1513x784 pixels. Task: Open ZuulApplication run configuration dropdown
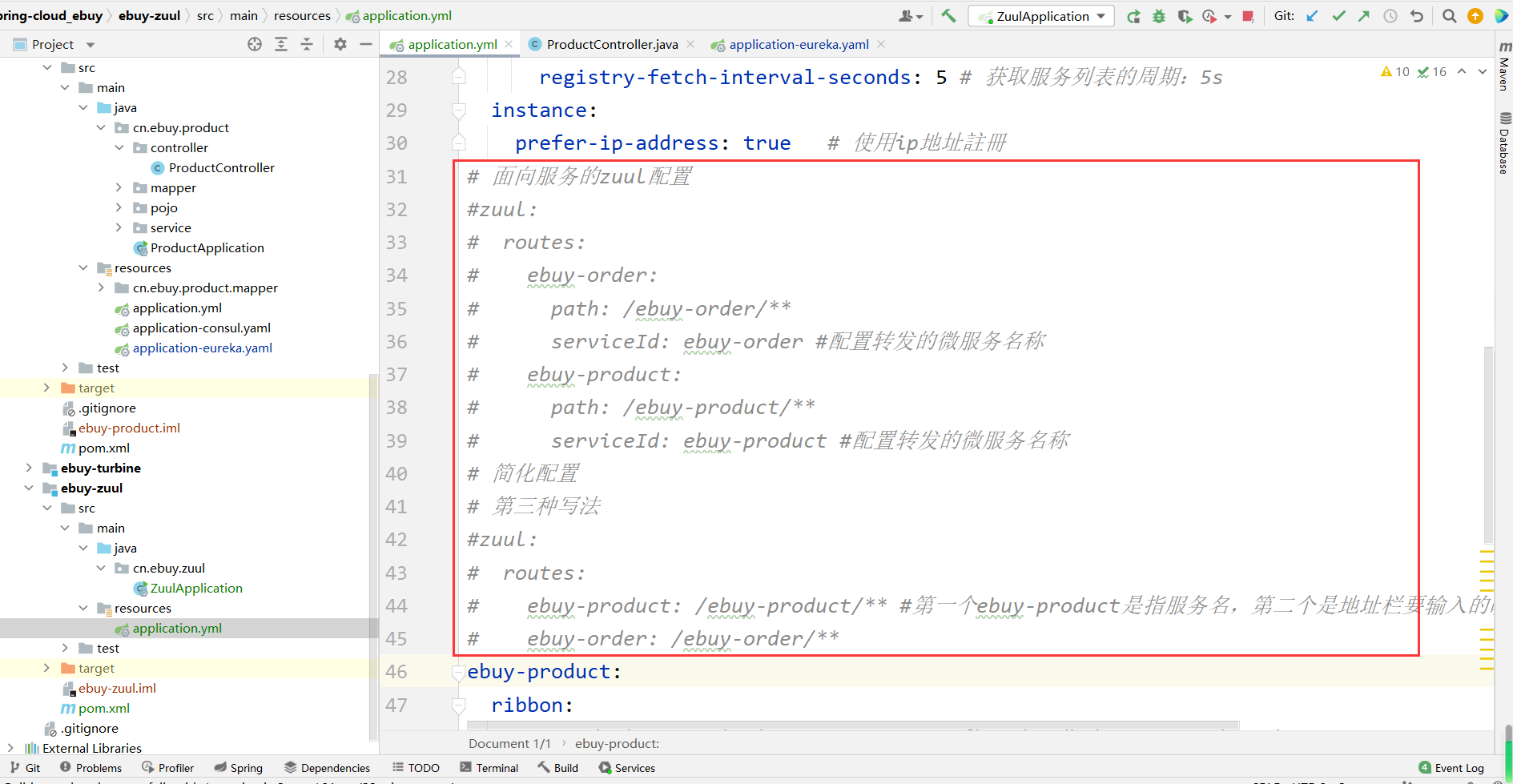(1041, 16)
